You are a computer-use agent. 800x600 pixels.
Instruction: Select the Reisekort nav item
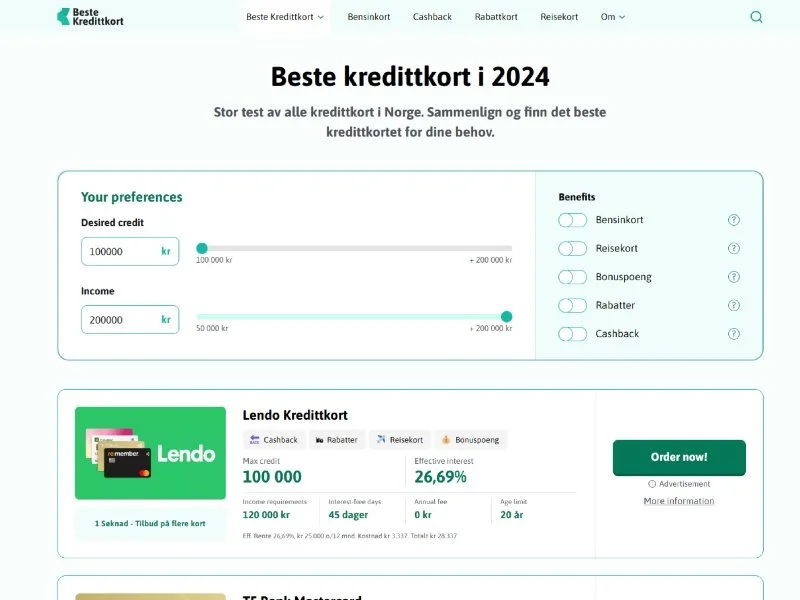[x=559, y=17]
